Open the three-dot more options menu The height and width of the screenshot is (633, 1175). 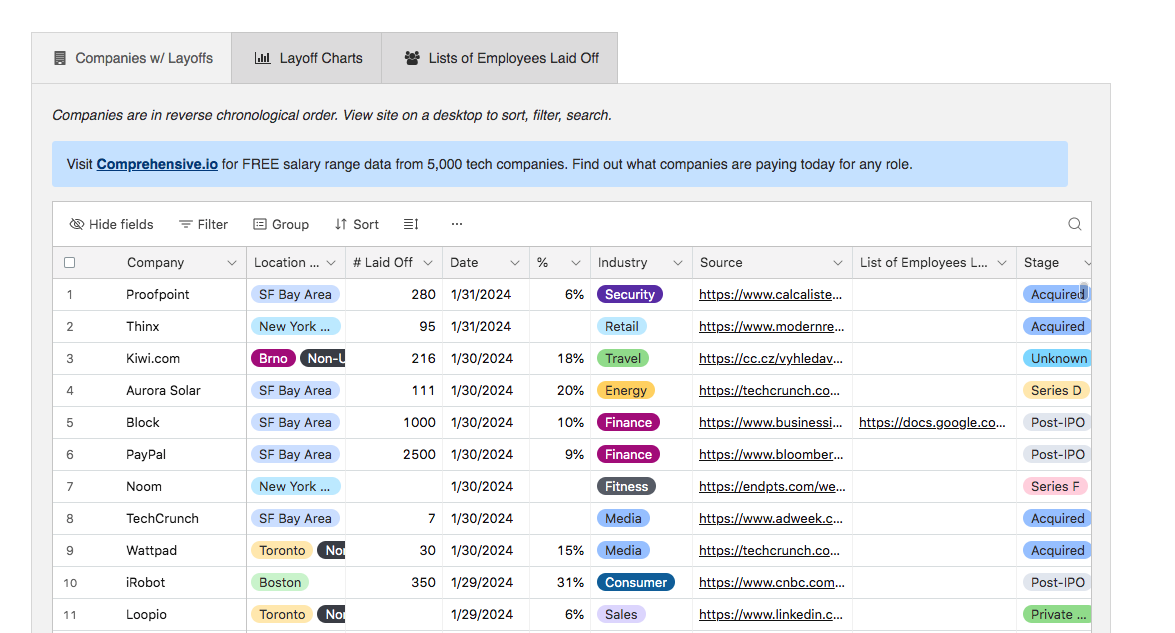coord(457,224)
